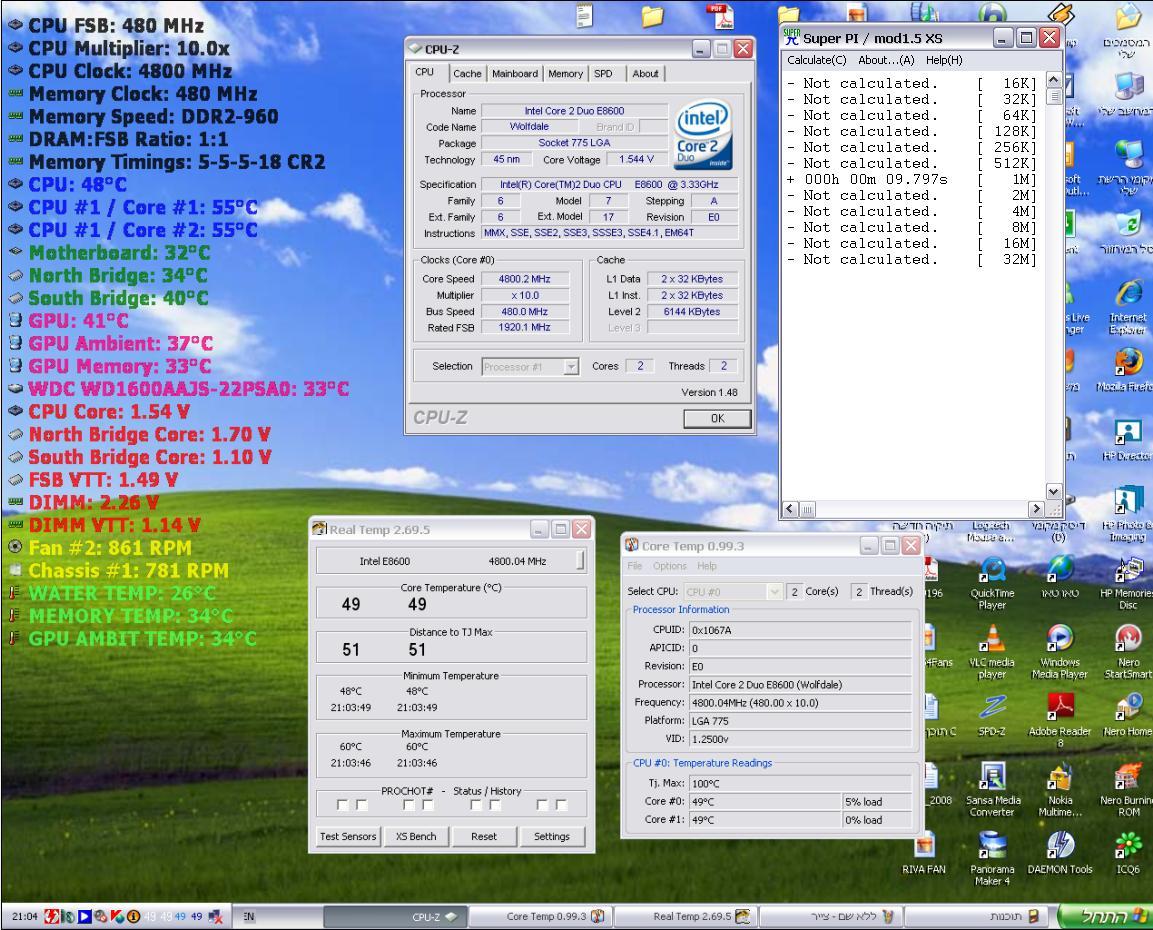Switch to the Mainboard tab in CPU-Z

pyautogui.click(x=515, y=74)
